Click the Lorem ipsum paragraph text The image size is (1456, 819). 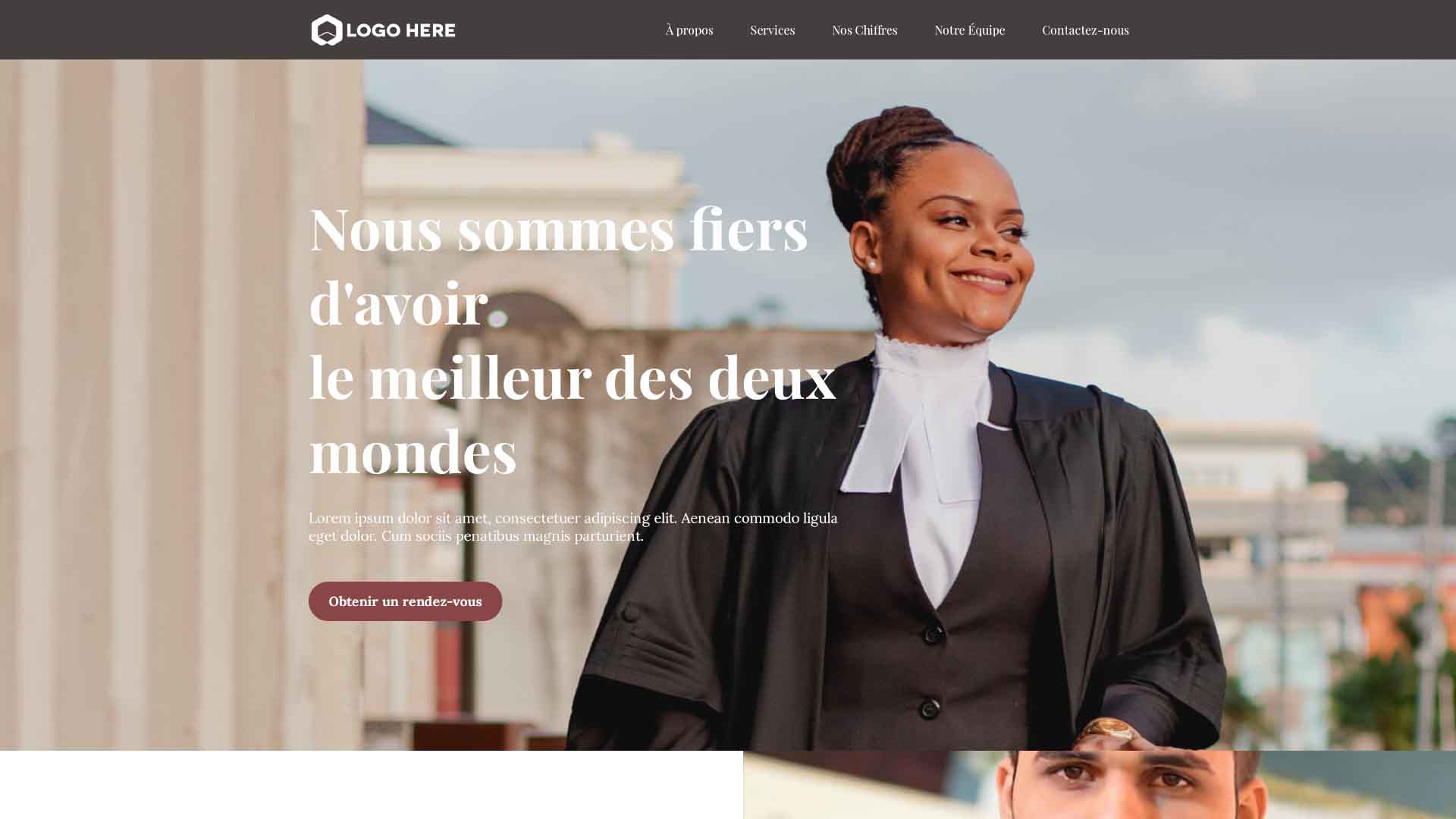(x=573, y=527)
